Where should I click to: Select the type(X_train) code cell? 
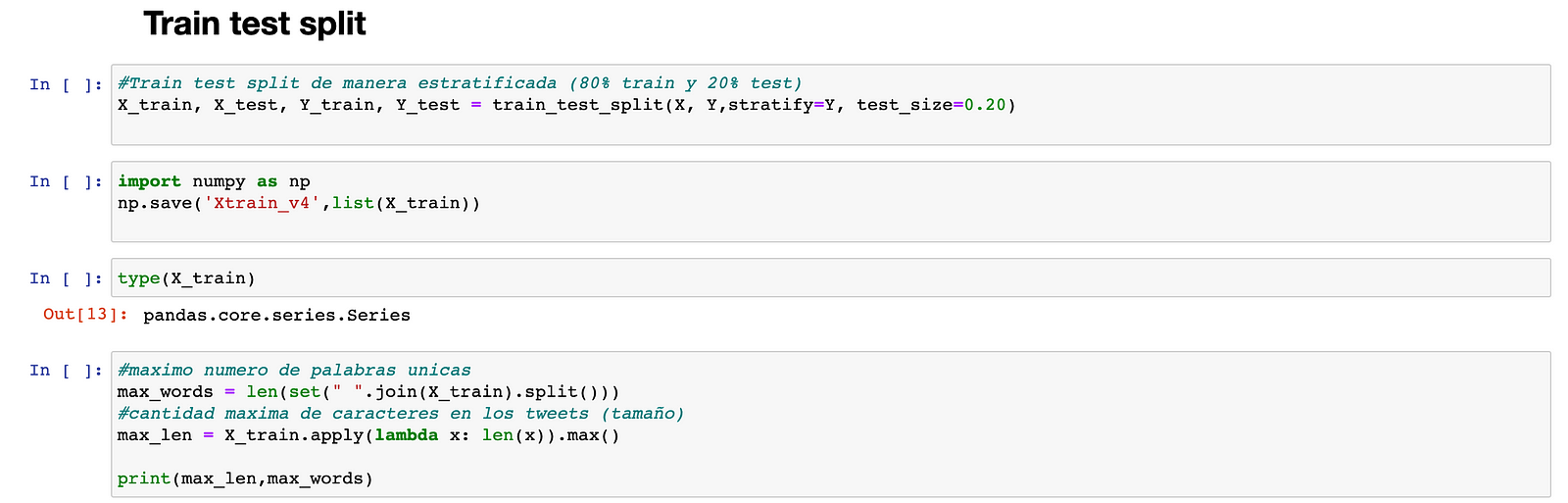pos(831,277)
